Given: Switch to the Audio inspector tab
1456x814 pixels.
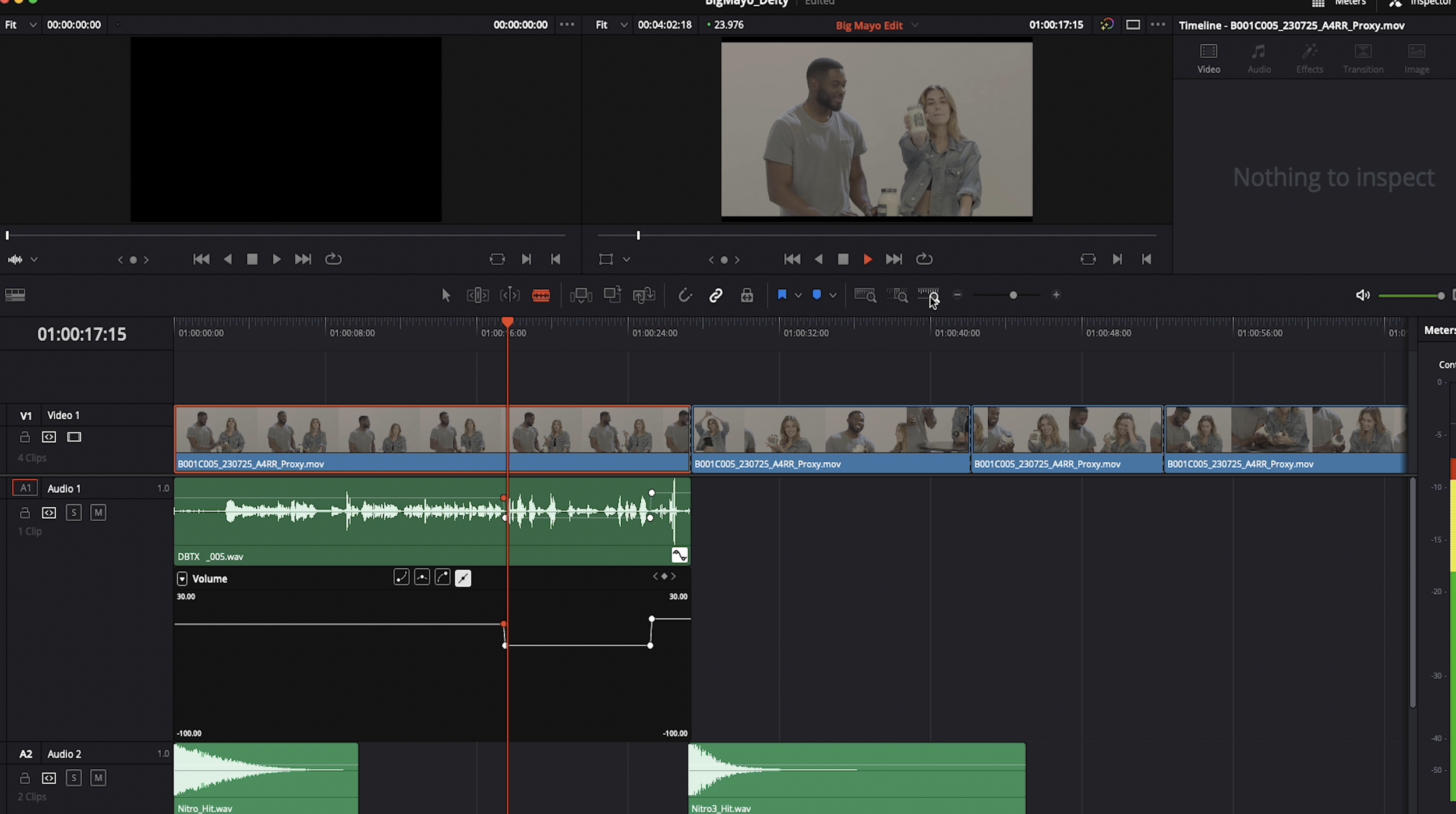Looking at the screenshot, I should pos(1259,58).
